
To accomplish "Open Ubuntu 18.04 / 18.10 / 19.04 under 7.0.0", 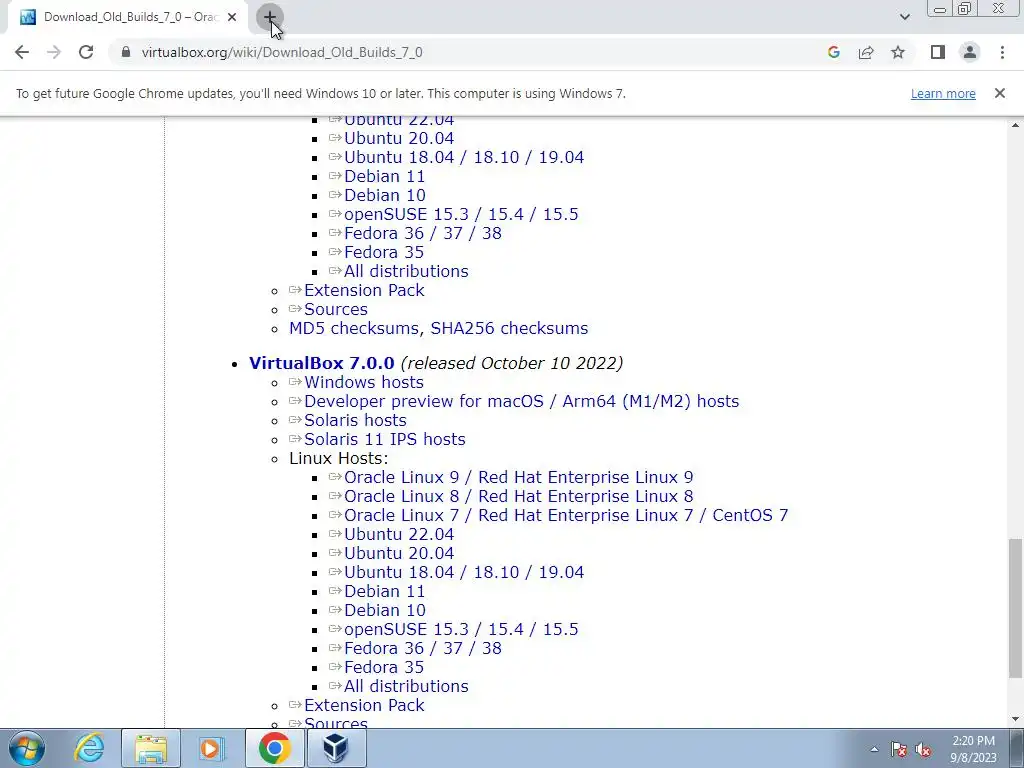I will pyautogui.click(x=464, y=572).
